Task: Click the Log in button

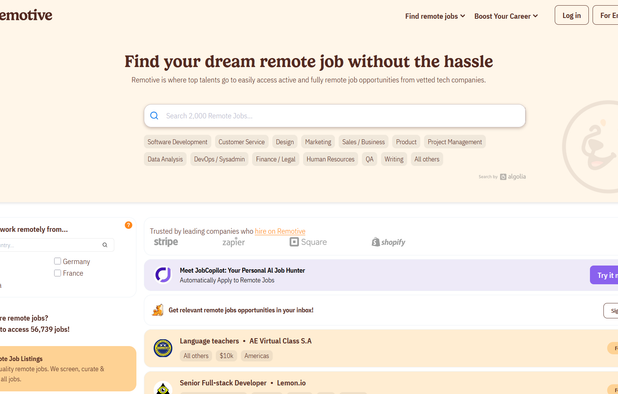Action: pos(571,15)
